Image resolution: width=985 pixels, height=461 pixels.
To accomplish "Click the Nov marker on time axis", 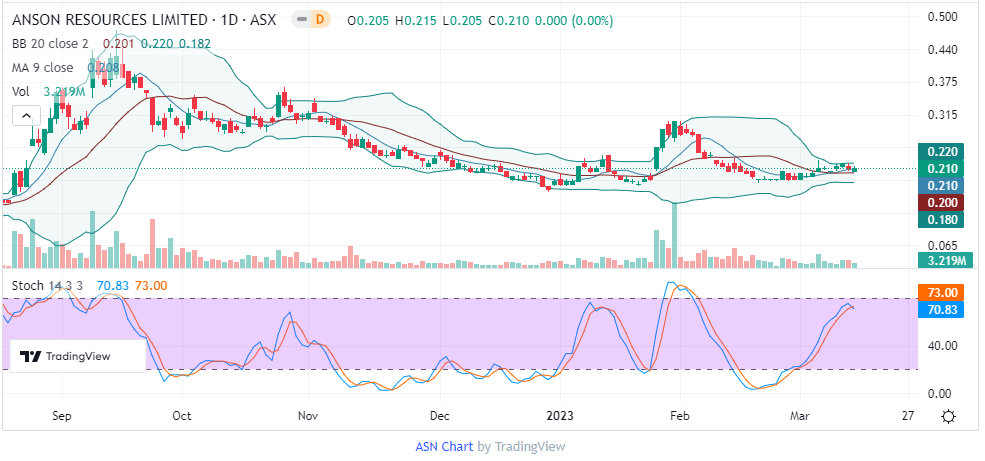I will 308,414.
